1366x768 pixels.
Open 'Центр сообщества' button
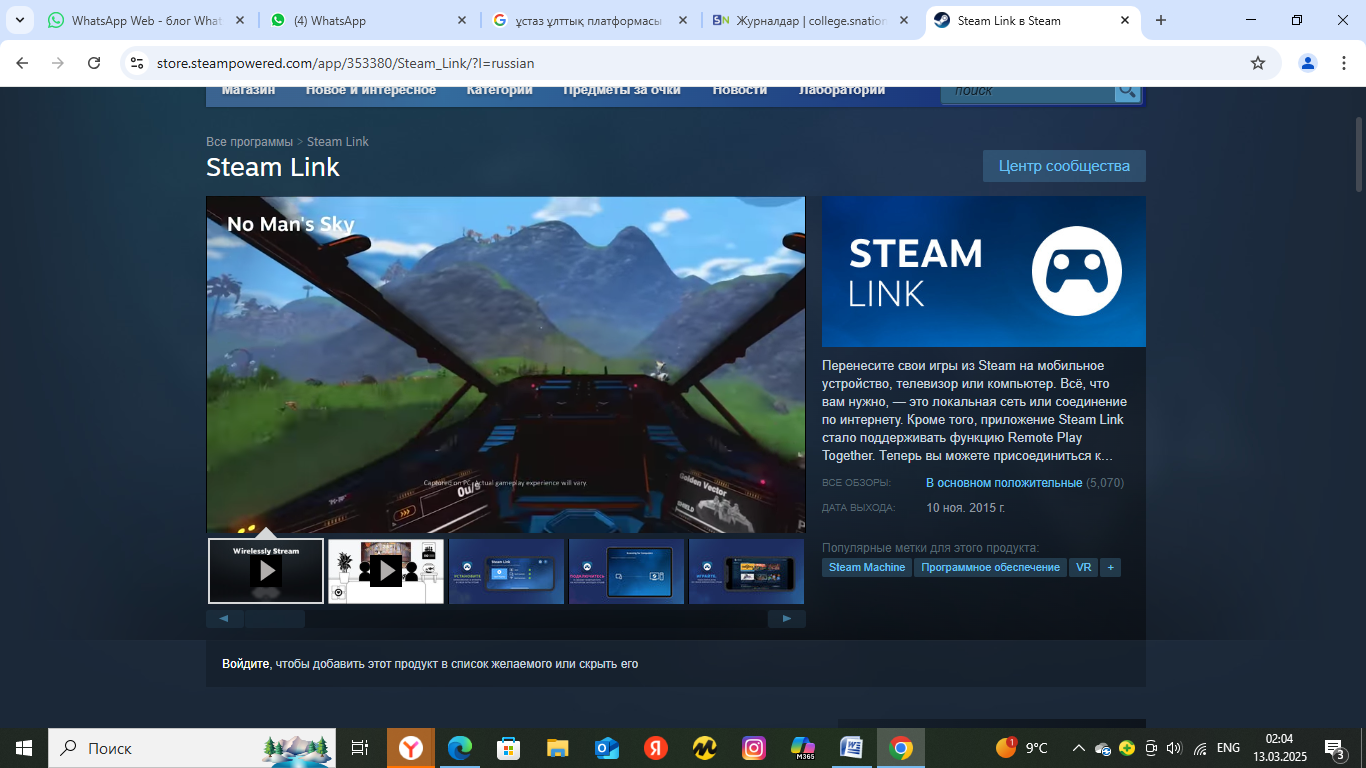click(1064, 166)
